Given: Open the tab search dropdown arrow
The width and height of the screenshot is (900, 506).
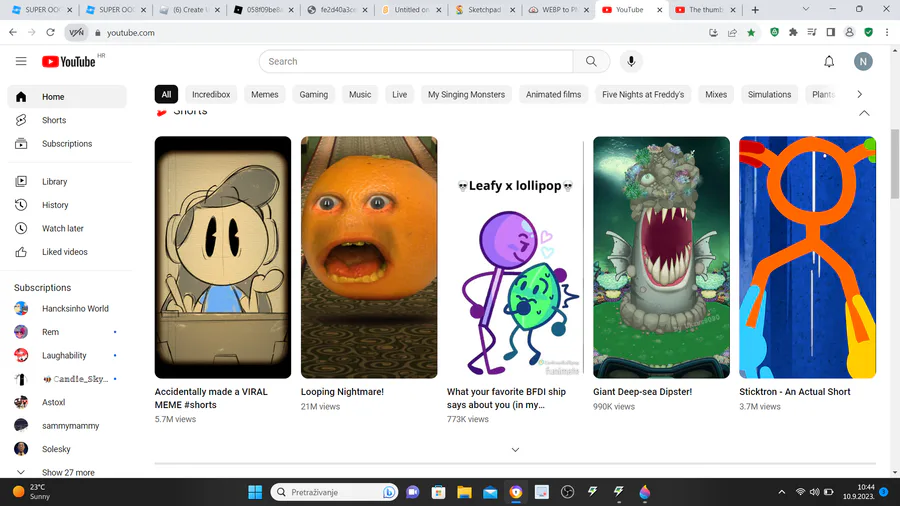Looking at the screenshot, I should click(x=805, y=9).
